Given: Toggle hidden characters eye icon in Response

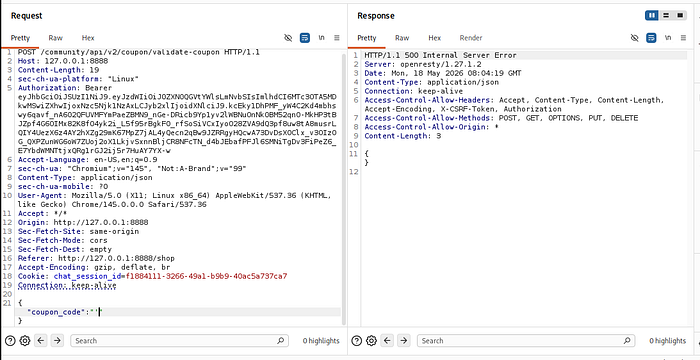Looking at the screenshot, I should point(635,38).
